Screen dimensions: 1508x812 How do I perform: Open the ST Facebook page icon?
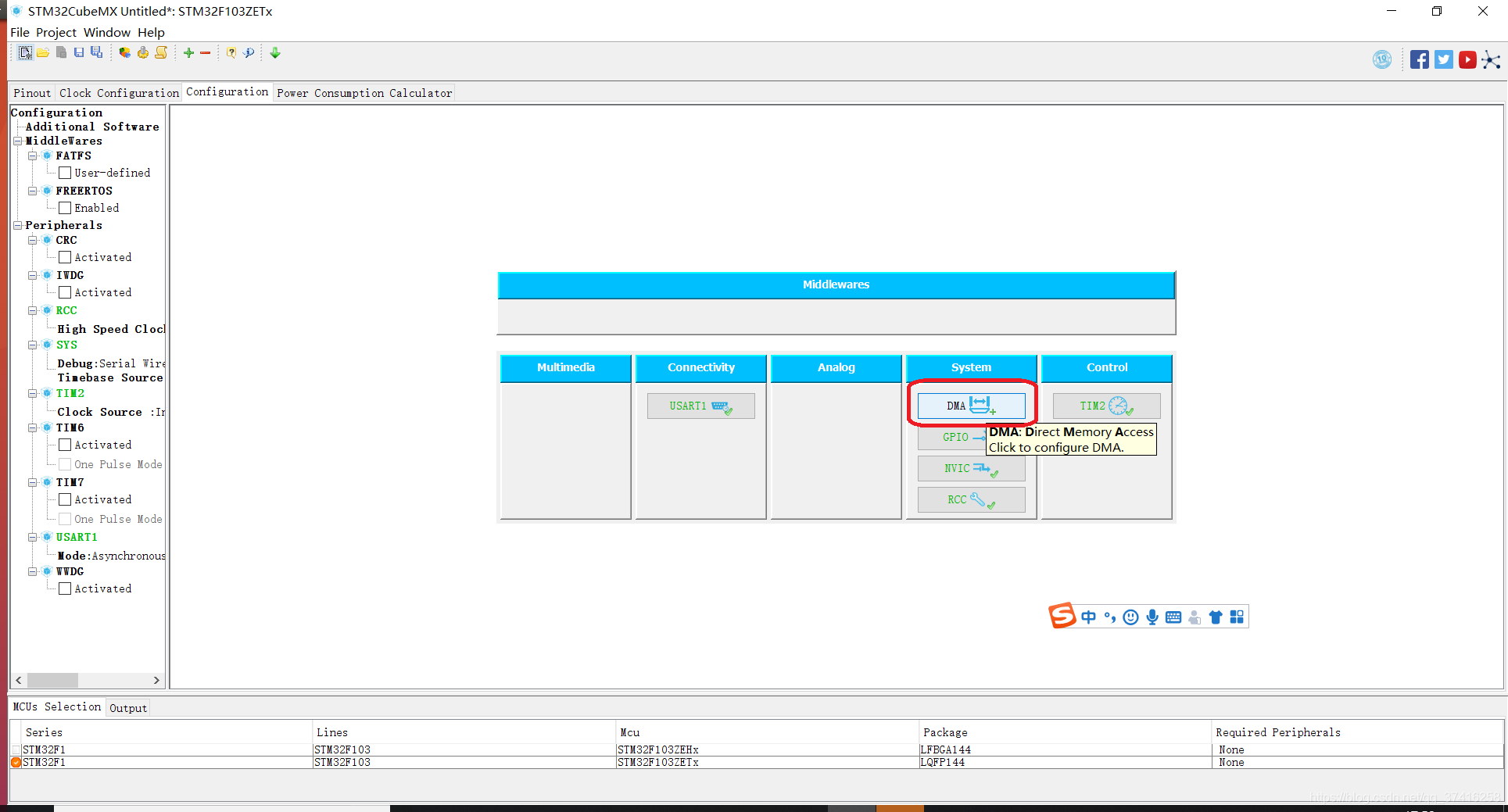point(1420,59)
